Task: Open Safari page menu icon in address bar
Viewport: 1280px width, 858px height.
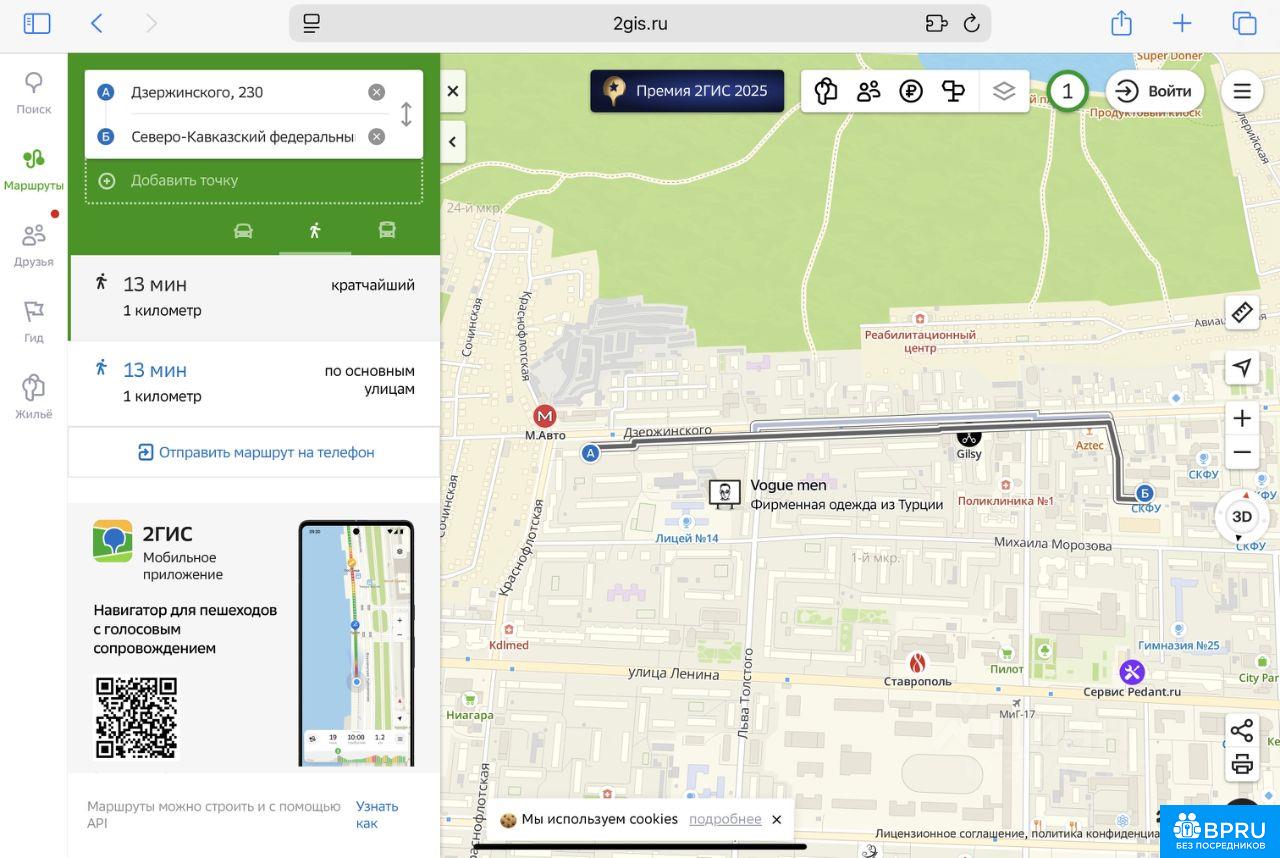Action: click(x=312, y=23)
